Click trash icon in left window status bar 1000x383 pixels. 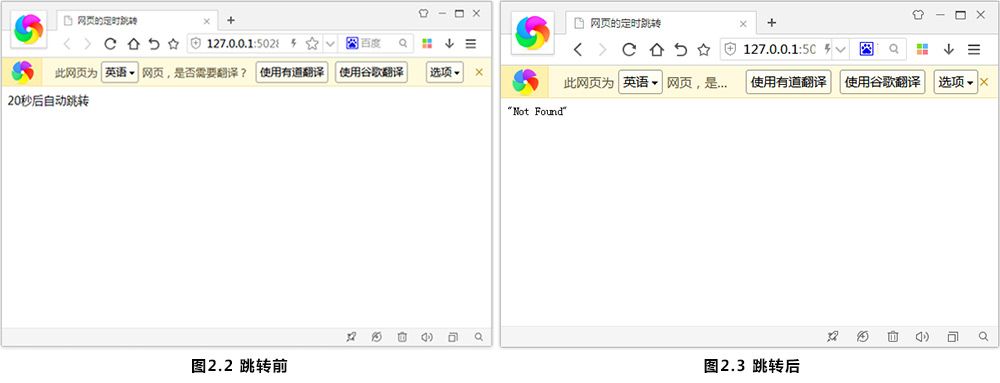[x=402, y=337]
